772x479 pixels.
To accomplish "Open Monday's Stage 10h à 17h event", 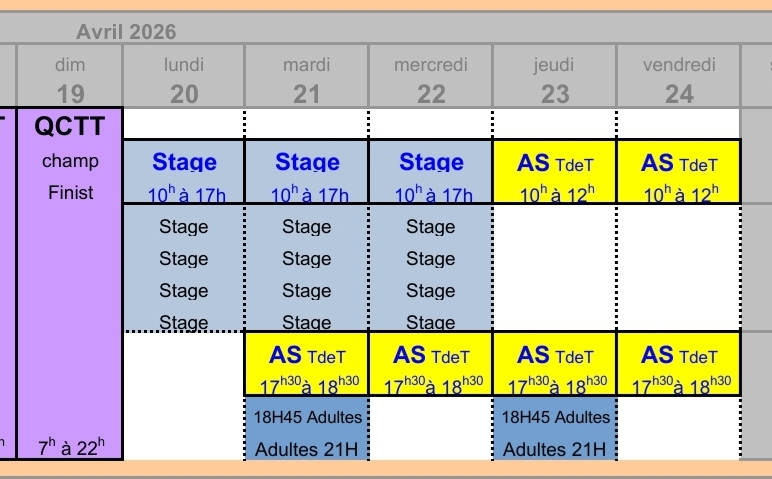I will pyautogui.click(x=184, y=173).
